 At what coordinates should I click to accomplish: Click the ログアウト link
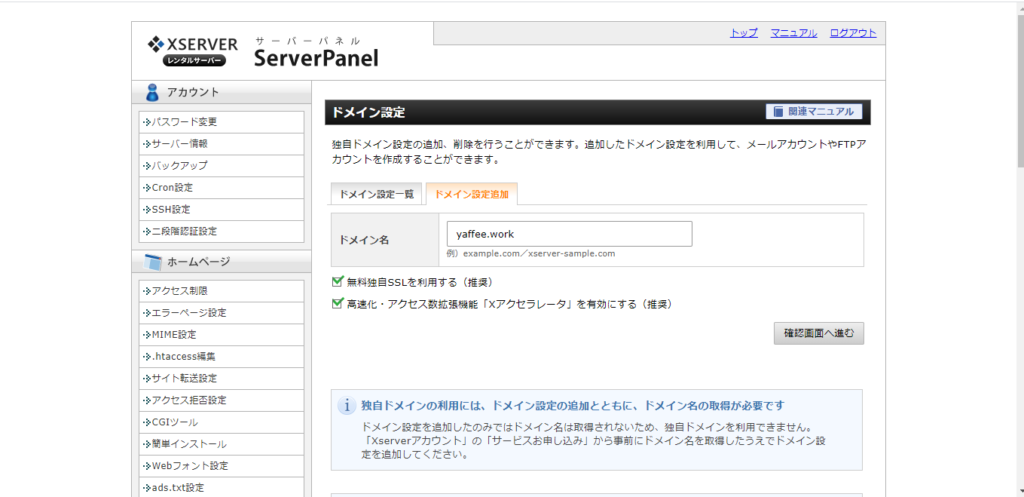[853, 33]
